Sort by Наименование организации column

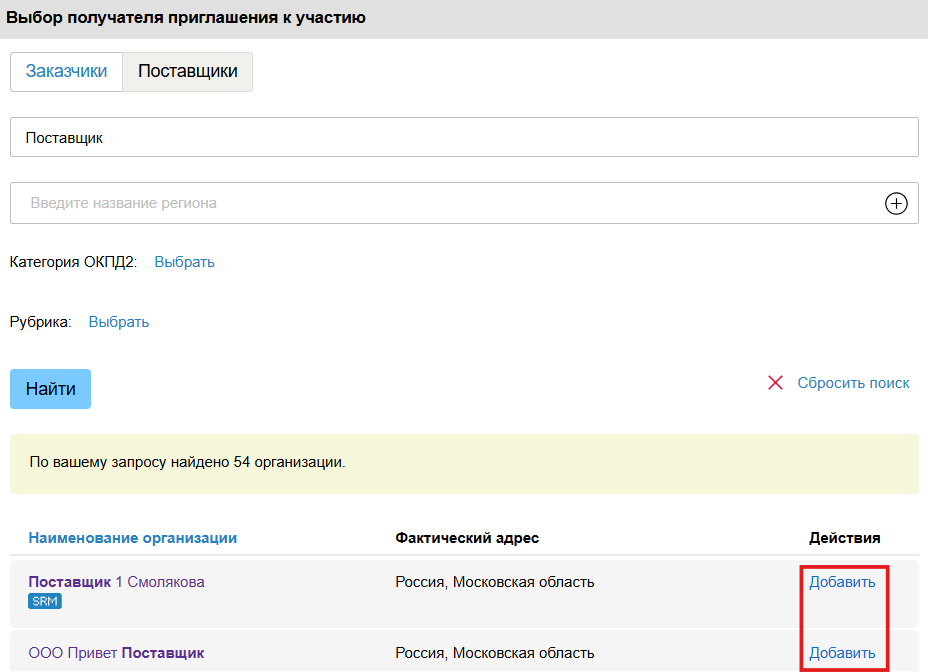click(x=133, y=538)
